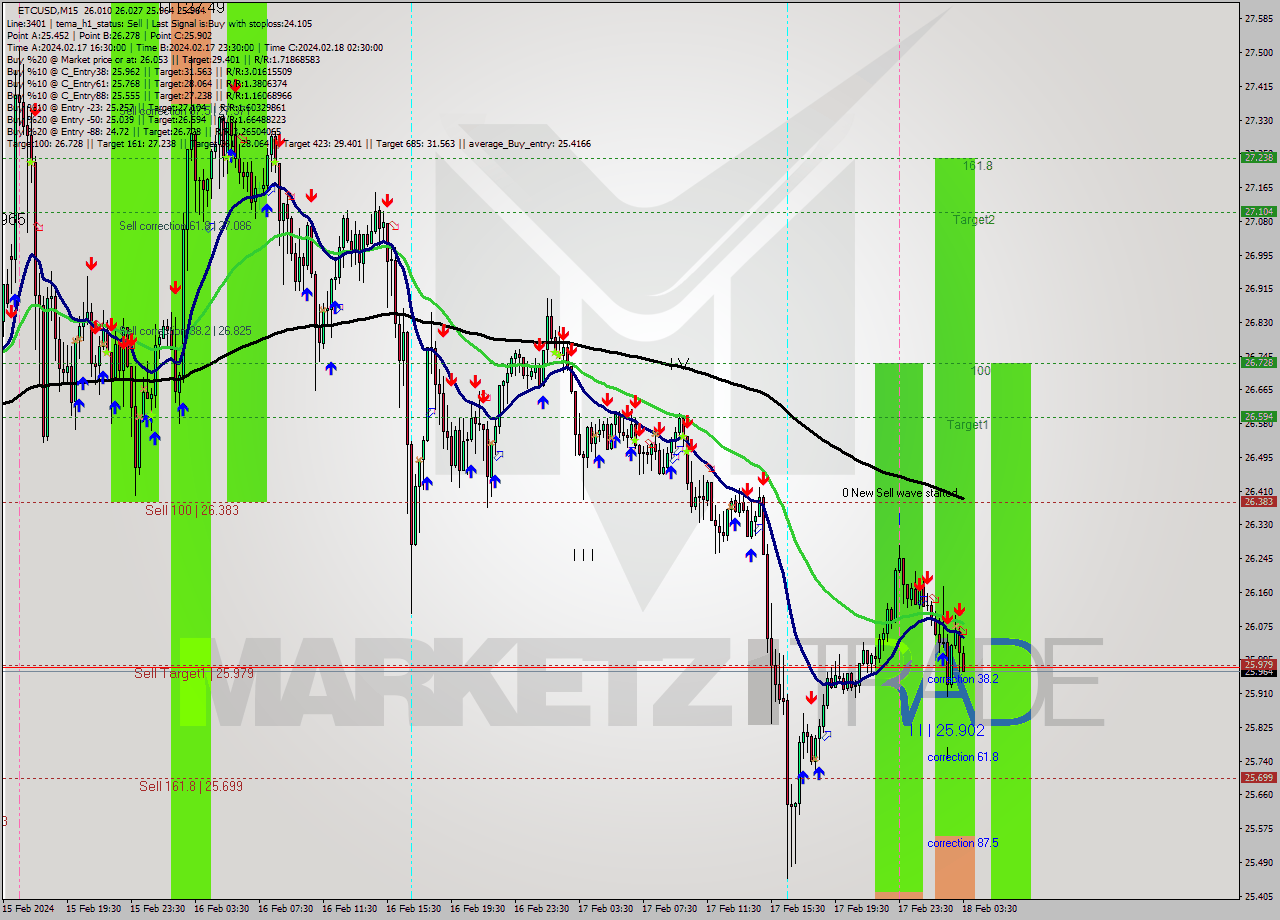Image resolution: width=1280 pixels, height=920 pixels.
Task: Click the '17 Feb 07:30' time axis label
Action: (x=670, y=909)
